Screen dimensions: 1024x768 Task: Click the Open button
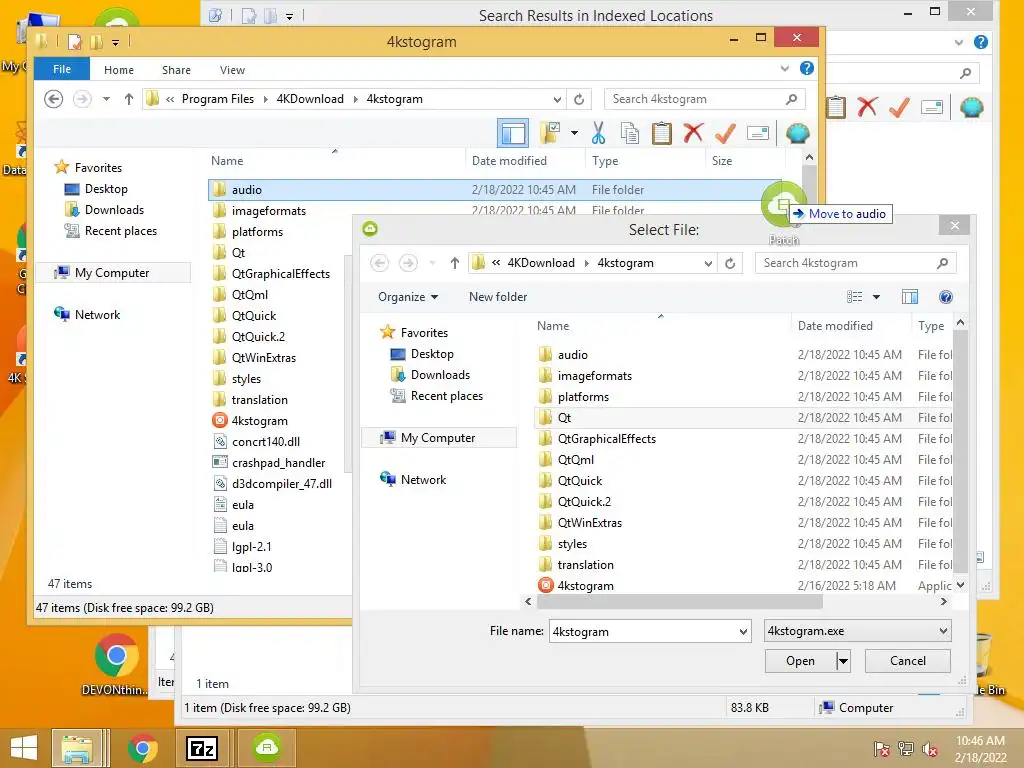click(x=800, y=661)
